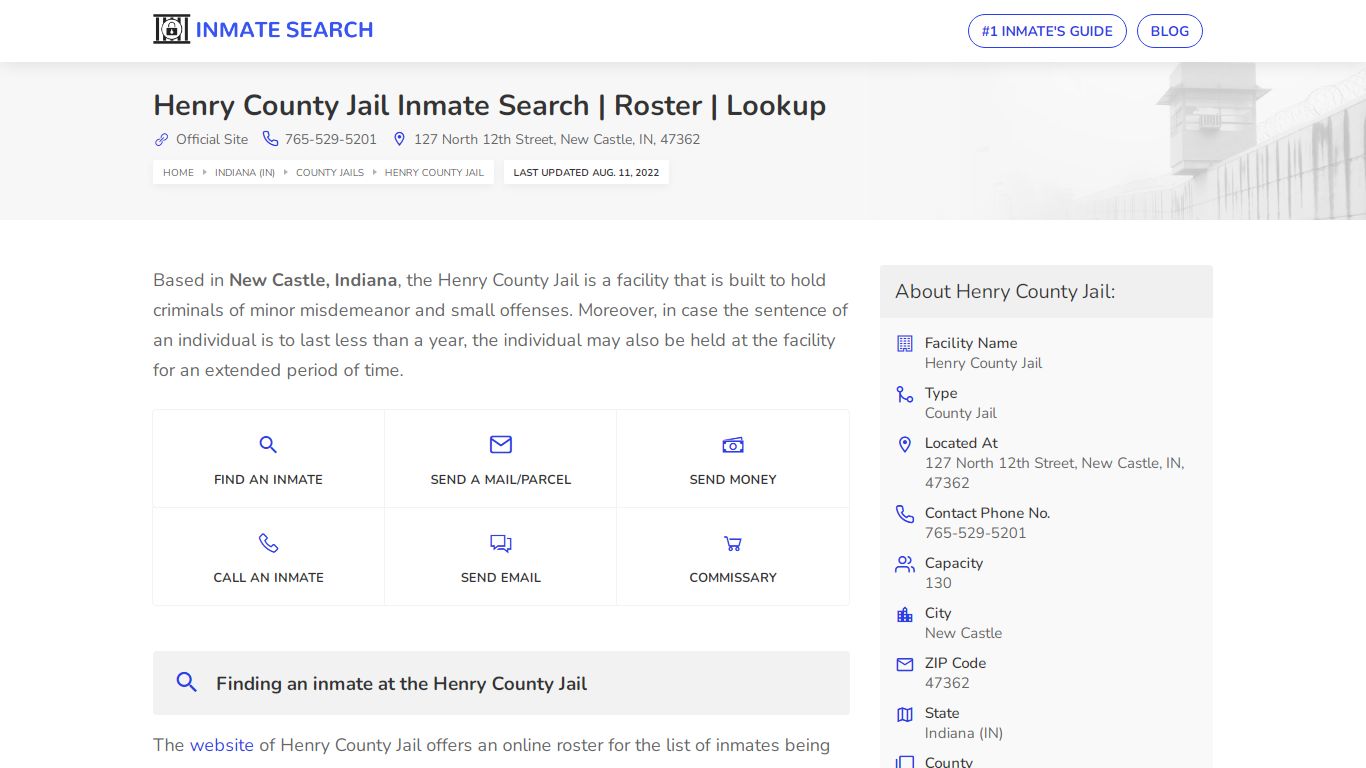Open the Official Site link
The height and width of the screenshot is (768, 1366).
point(212,139)
